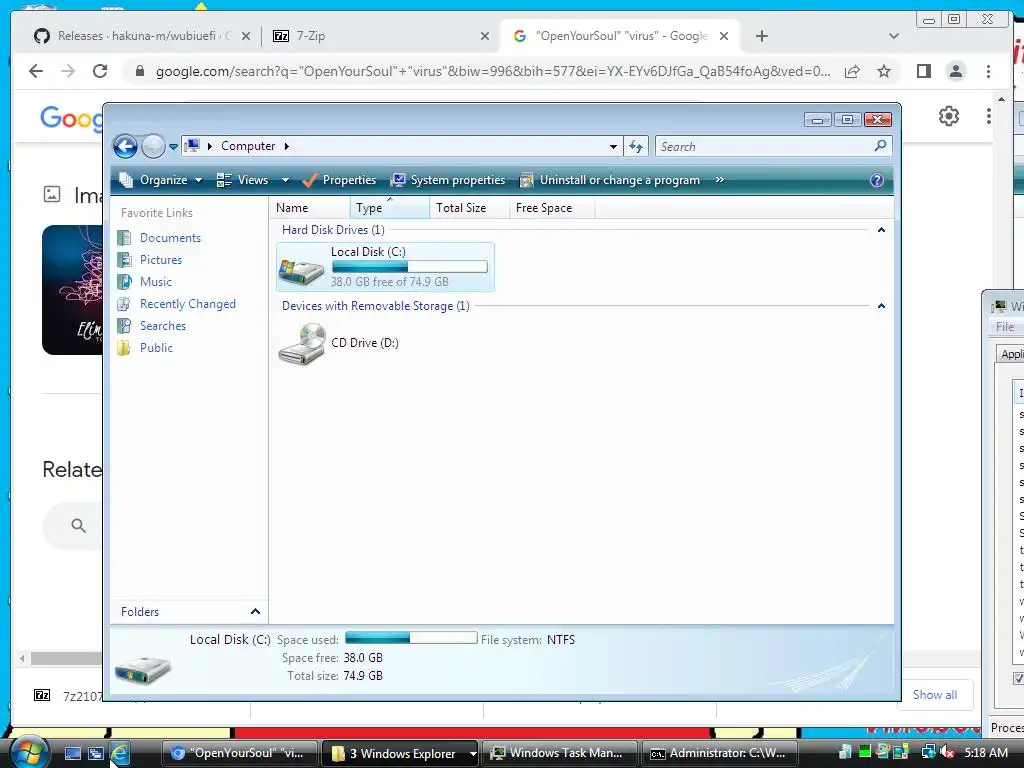
Task: Click the 5:18 AM clock
Action: (x=986, y=753)
